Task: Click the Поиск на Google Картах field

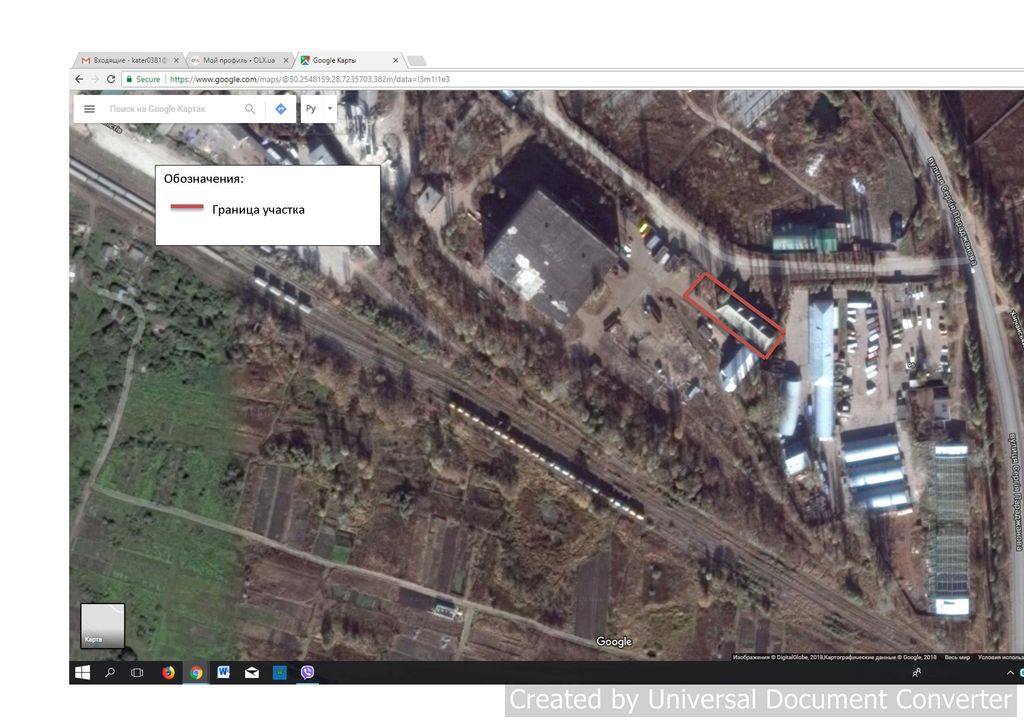Action: click(x=173, y=109)
